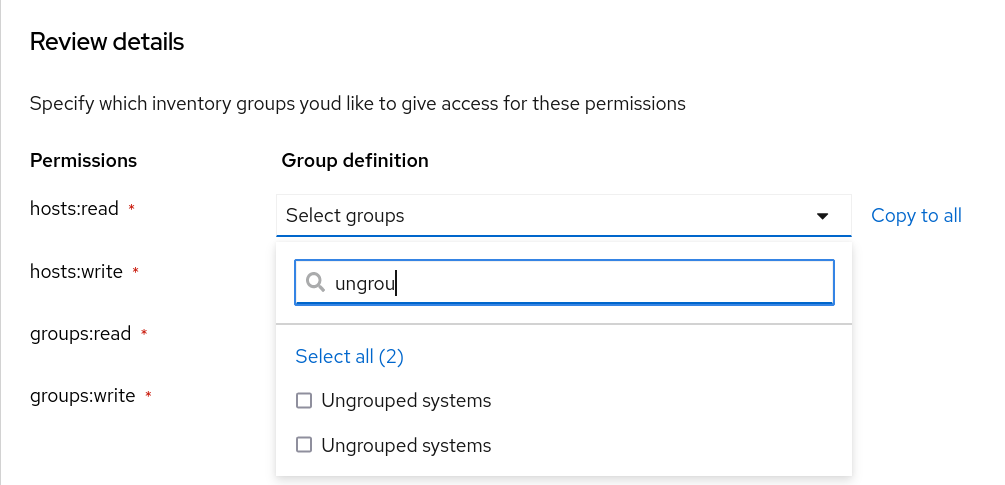
Task: Focus the group search field containing 'ungrou'
Action: [x=580, y=283]
